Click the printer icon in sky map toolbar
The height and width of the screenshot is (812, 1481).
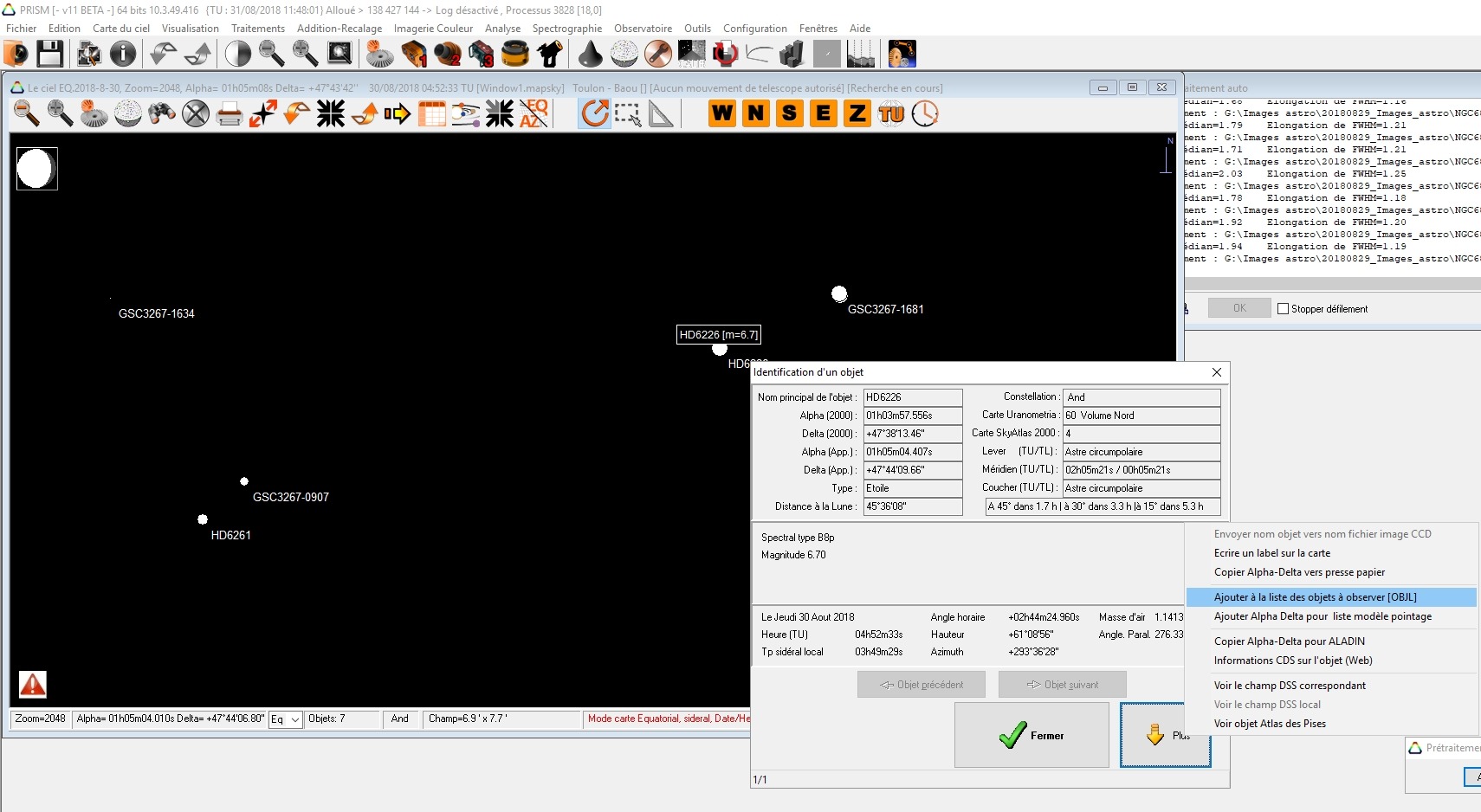click(229, 113)
